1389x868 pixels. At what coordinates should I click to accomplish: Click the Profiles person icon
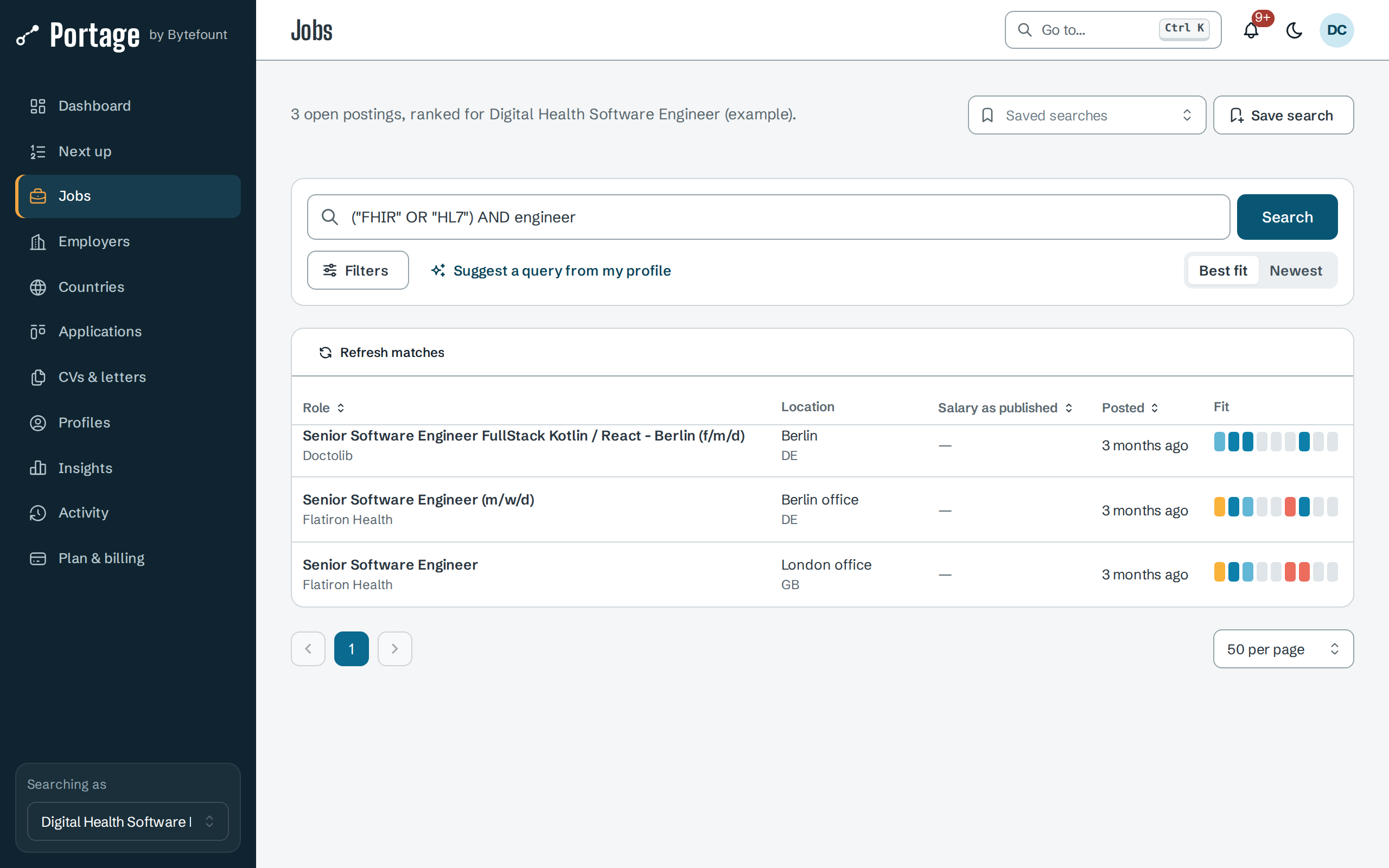point(38,423)
